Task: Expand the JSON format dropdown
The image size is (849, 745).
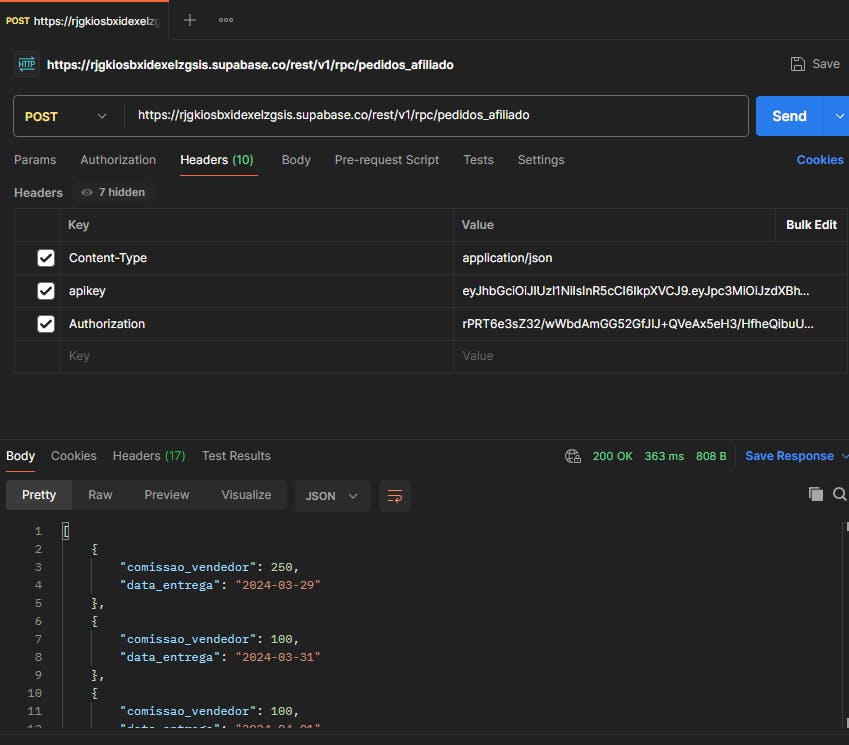Action: [x=332, y=496]
